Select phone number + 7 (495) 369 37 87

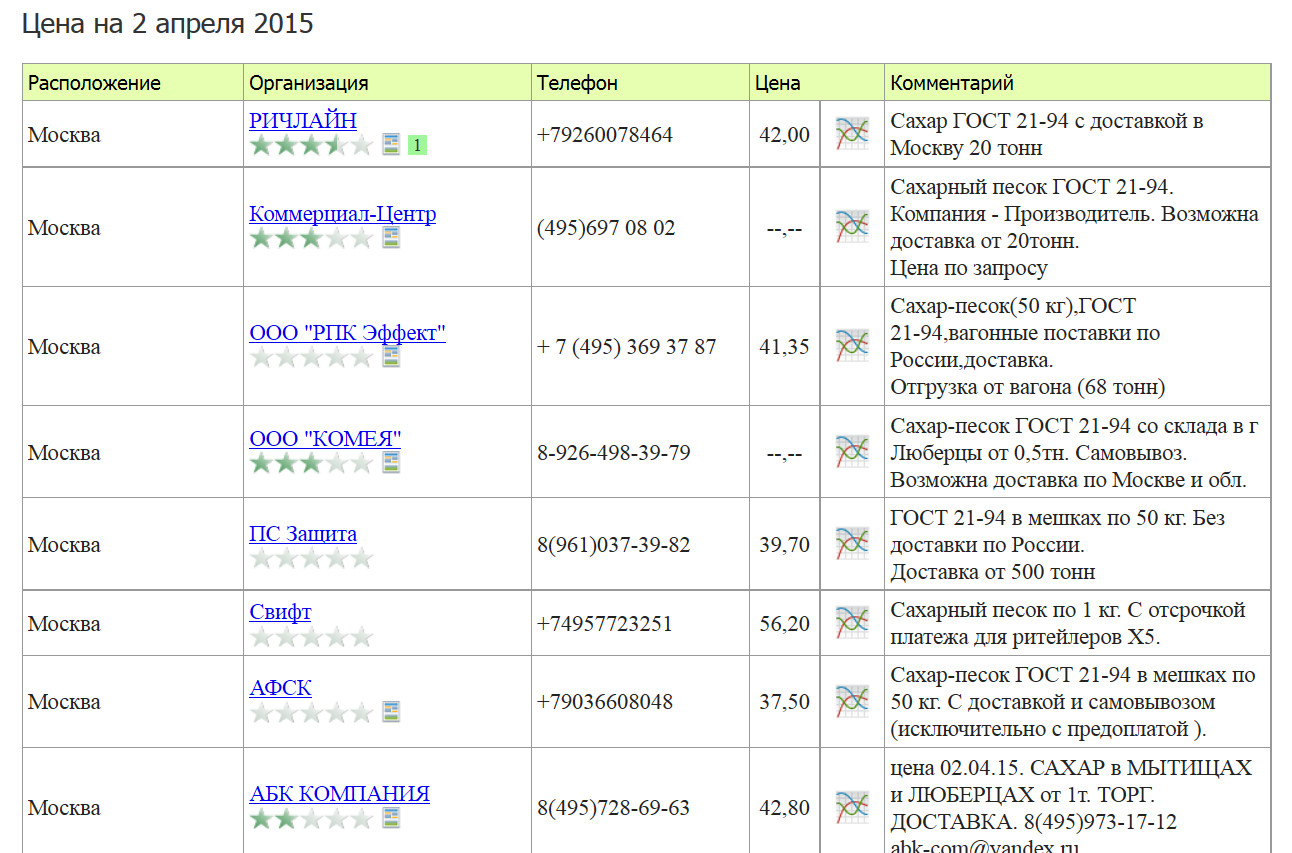[x=627, y=347]
